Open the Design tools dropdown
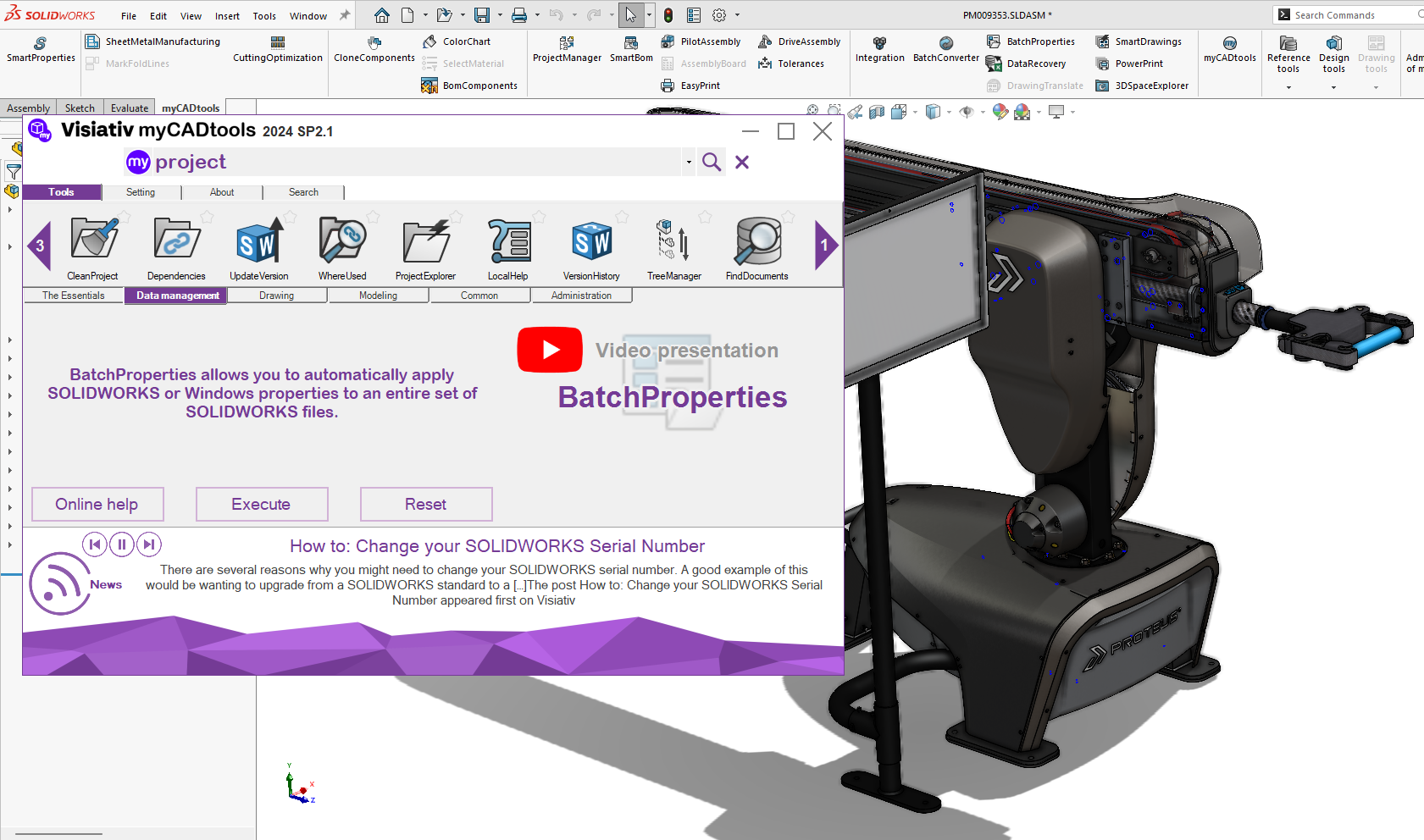This screenshot has width=1424, height=840. coord(1333,87)
